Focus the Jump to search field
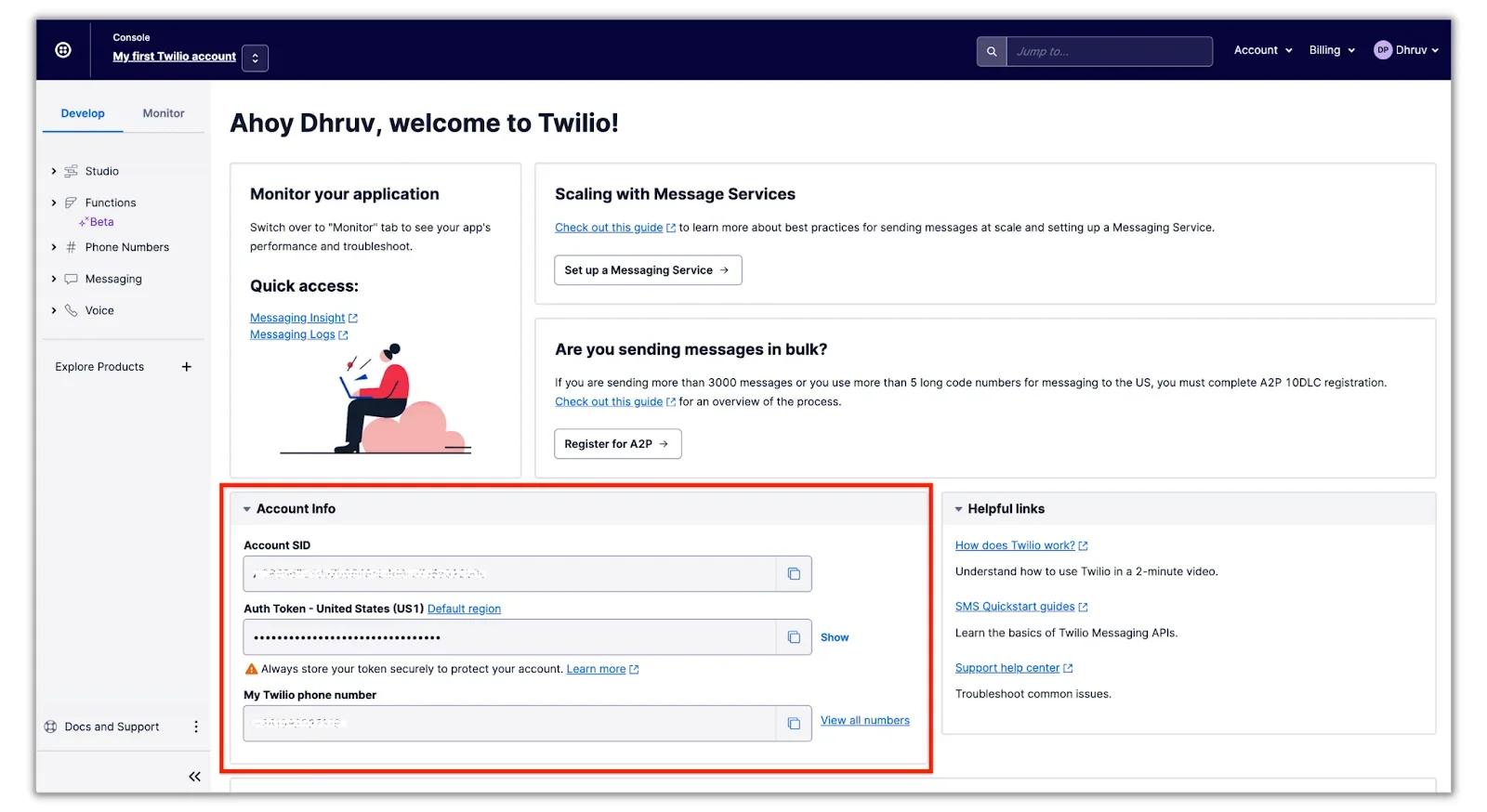Image resolution: width=1487 pixels, height=812 pixels. coord(1108,52)
